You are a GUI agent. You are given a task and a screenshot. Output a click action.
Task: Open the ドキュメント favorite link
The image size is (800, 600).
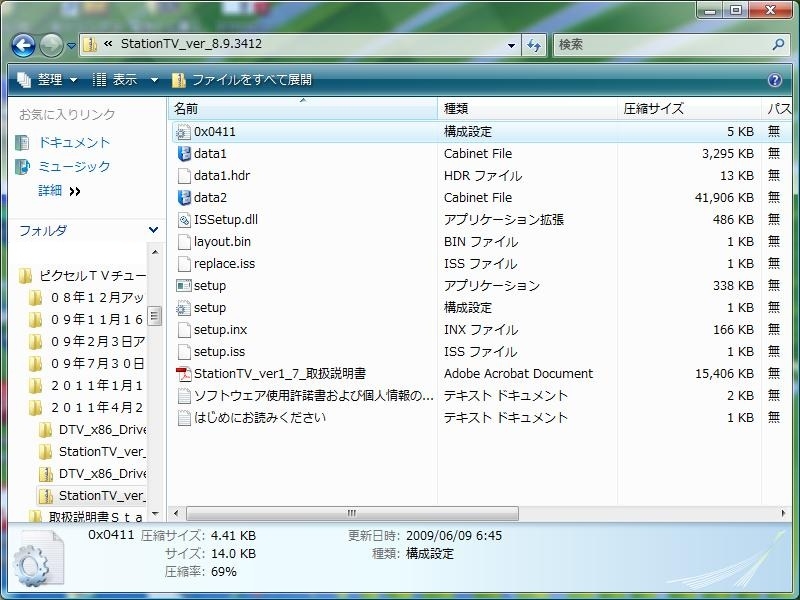(x=74, y=143)
